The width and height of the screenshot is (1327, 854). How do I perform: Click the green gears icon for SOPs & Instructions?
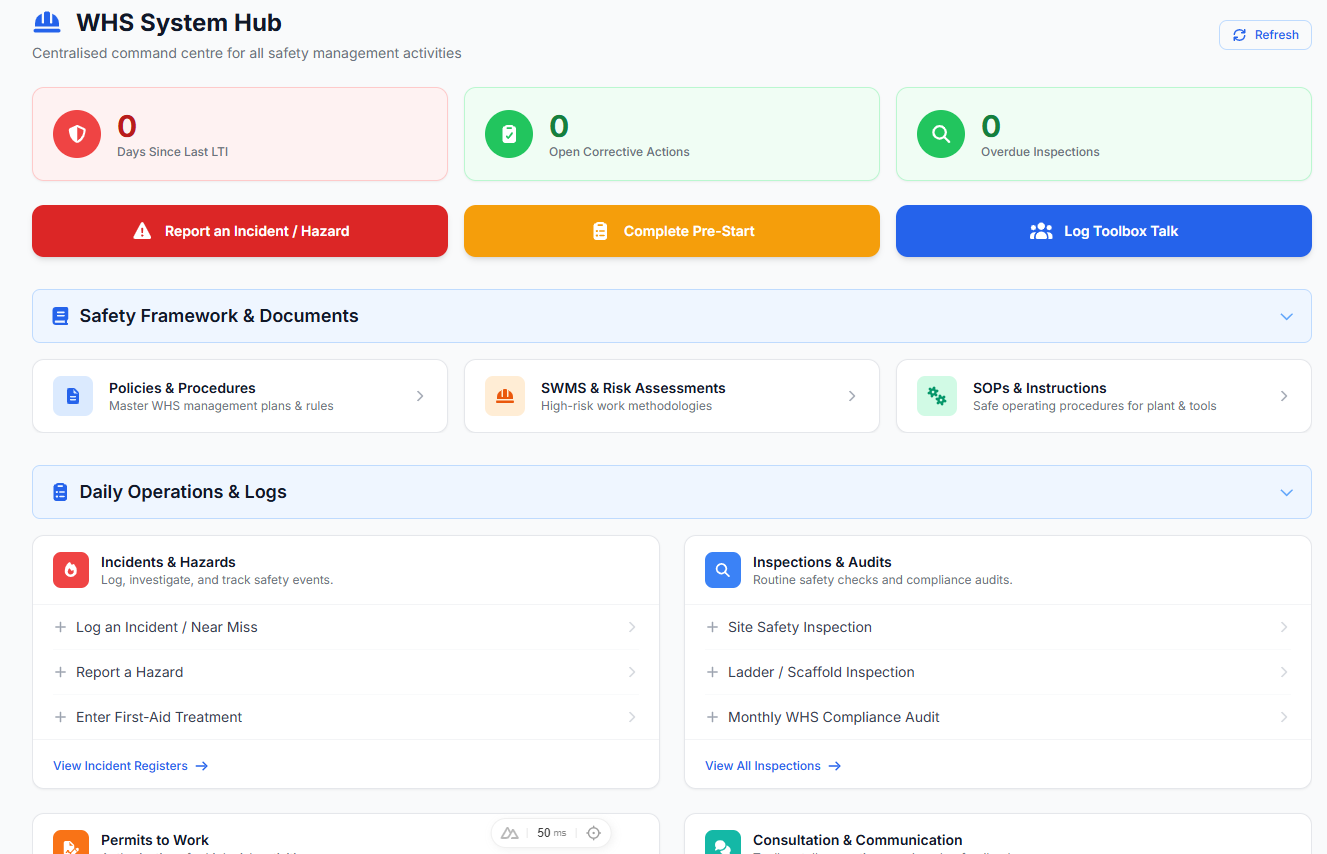[936, 396]
